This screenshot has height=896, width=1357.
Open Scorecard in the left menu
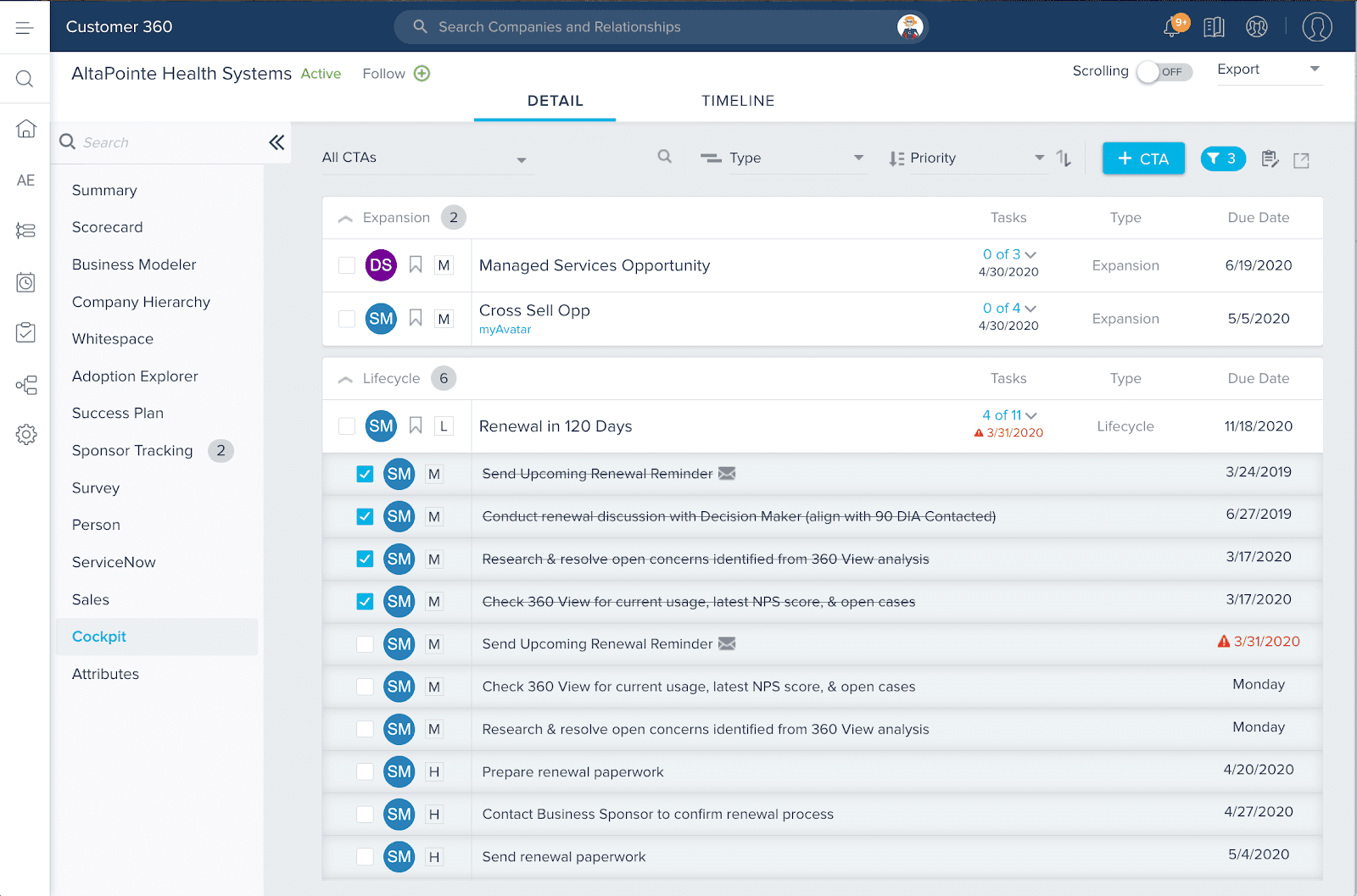pos(108,227)
